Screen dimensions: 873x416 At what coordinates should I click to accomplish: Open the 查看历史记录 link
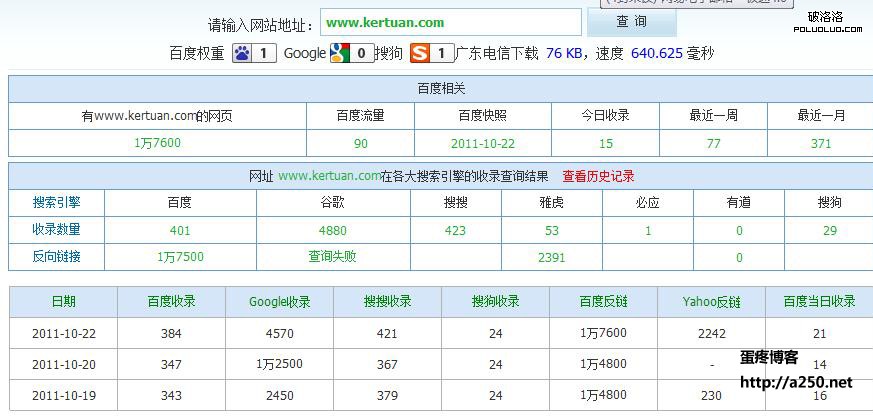(x=598, y=176)
